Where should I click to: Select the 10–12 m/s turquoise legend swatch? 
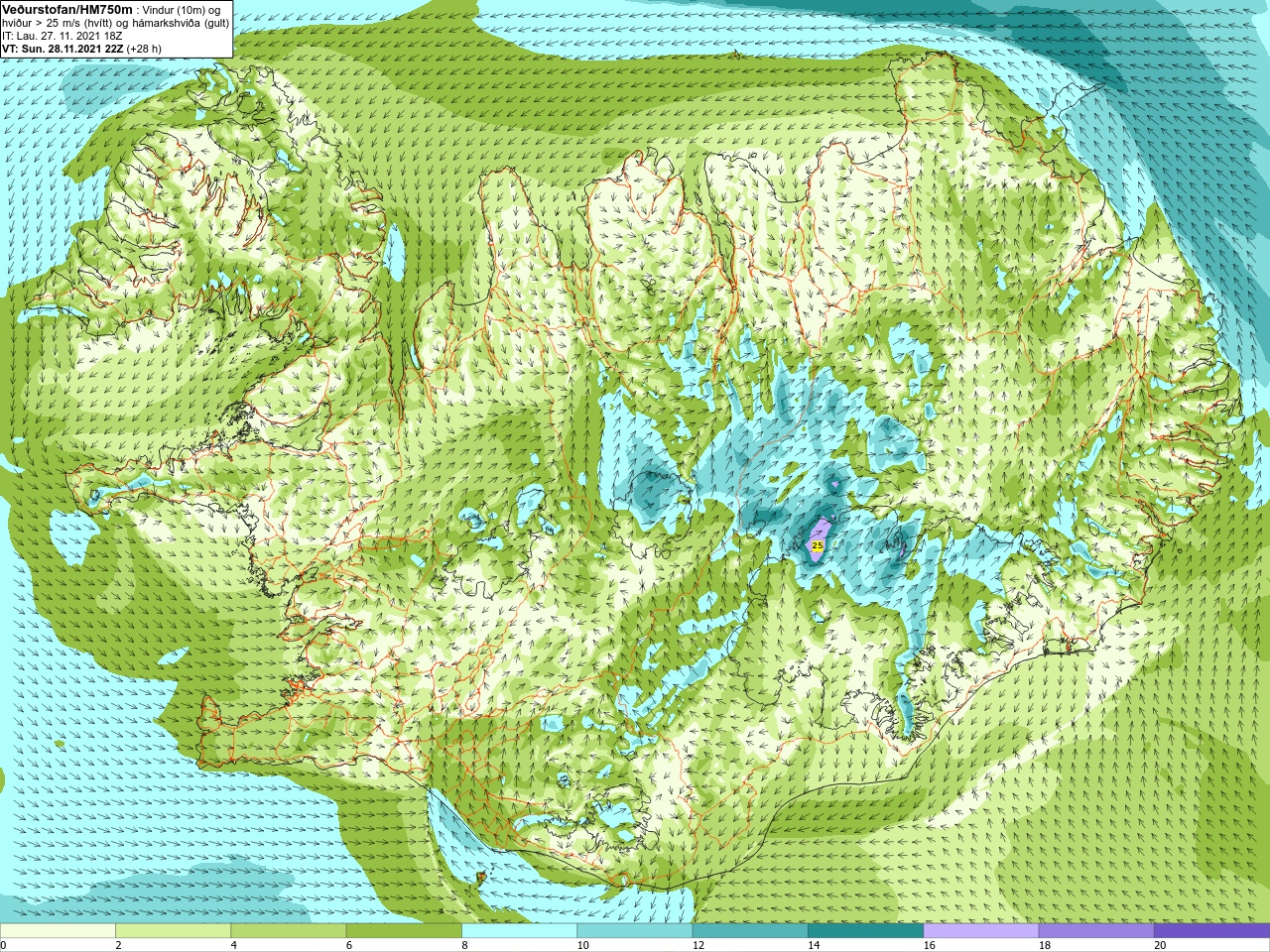point(635,931)
